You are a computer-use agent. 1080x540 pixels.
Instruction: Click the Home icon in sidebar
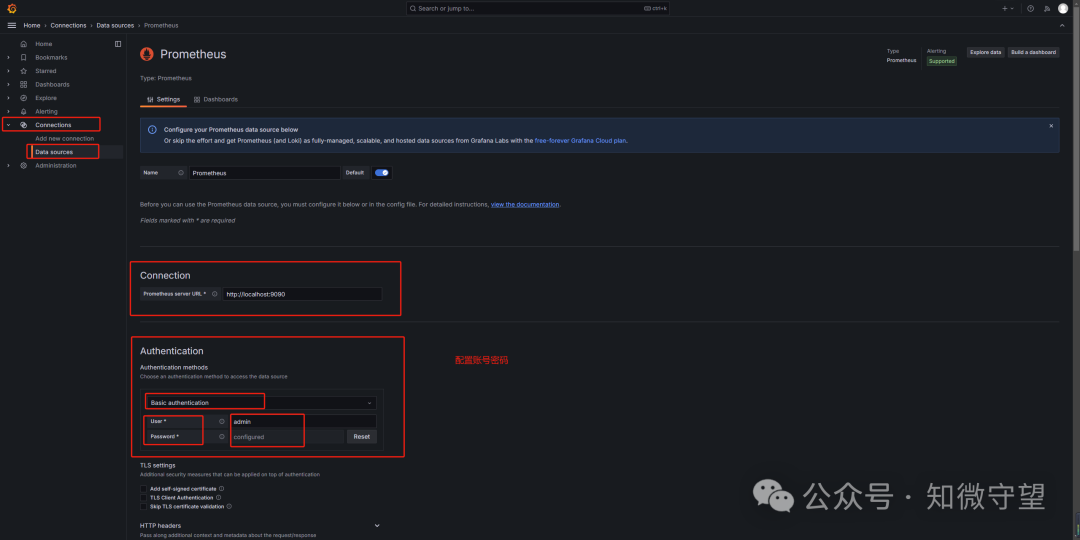(23, 44)
